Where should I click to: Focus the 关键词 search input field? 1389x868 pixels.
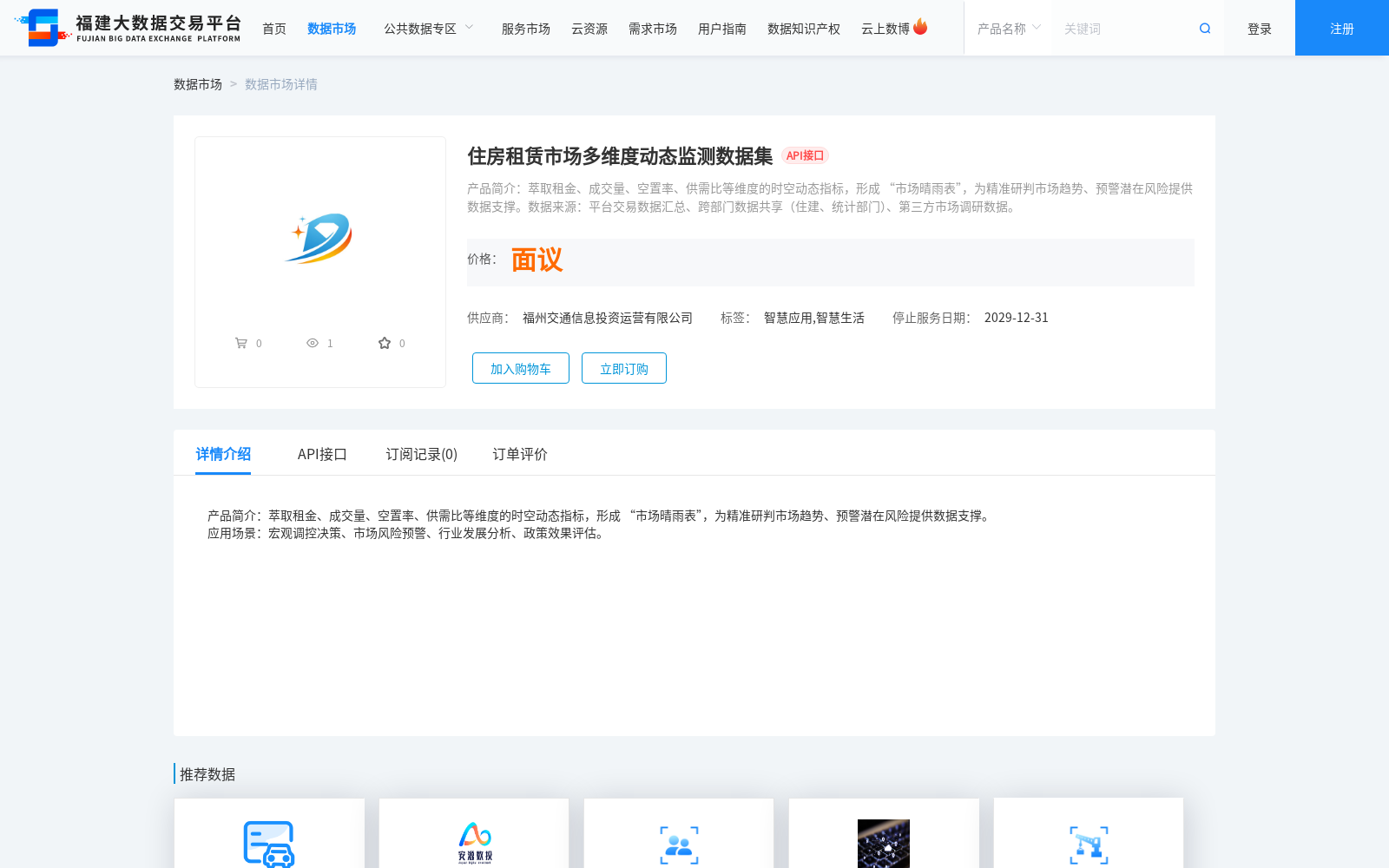1124,29
